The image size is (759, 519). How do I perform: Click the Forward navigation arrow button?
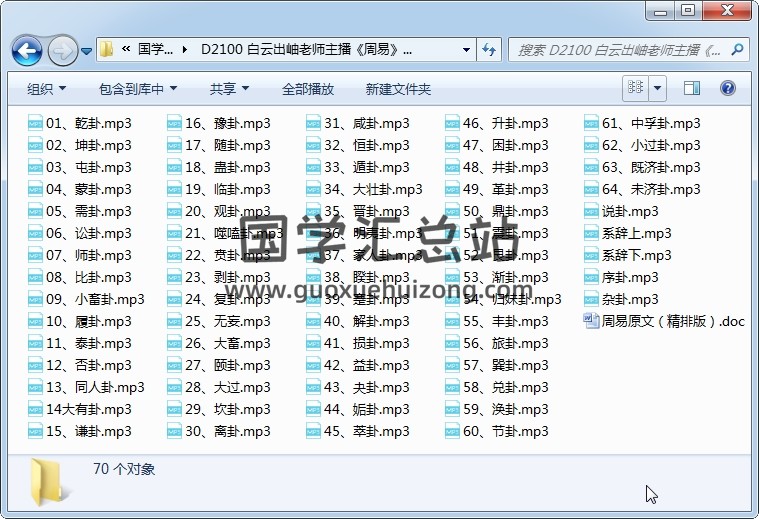pos(61,49)
